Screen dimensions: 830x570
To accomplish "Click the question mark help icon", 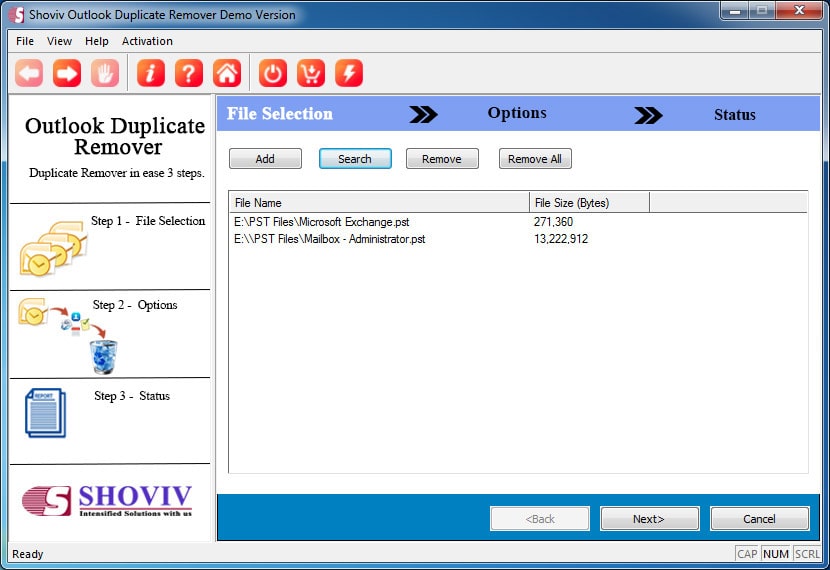I will [x=189, y=73].
